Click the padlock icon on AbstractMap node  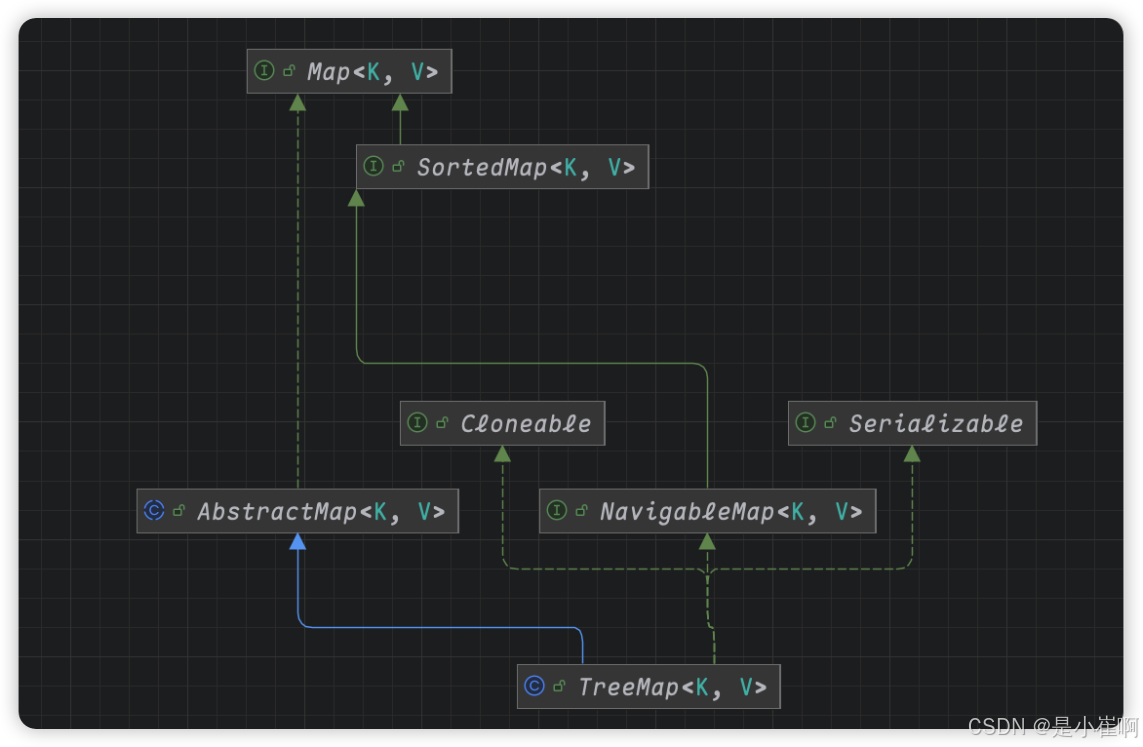click(176, 511)
